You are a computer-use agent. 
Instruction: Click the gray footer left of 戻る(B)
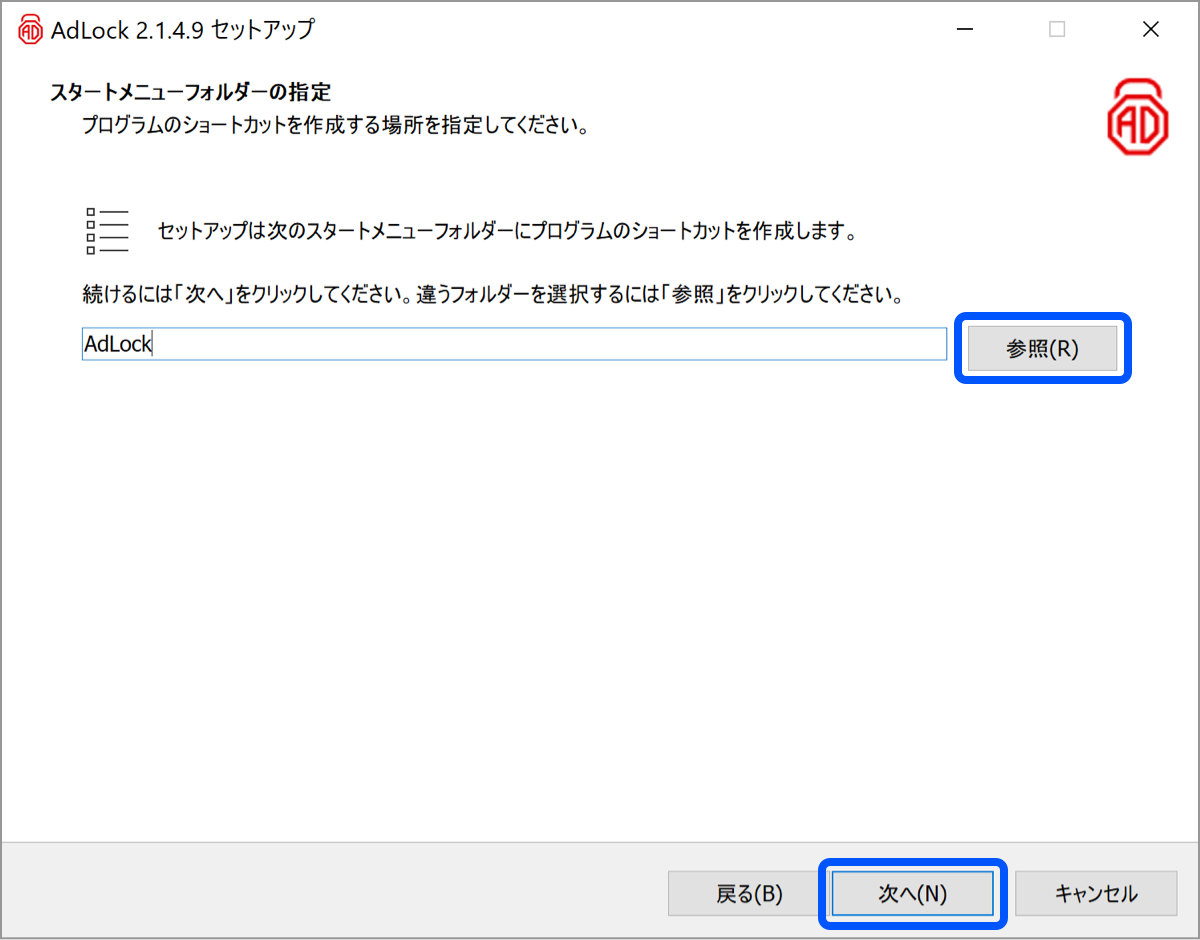[330, 892]
